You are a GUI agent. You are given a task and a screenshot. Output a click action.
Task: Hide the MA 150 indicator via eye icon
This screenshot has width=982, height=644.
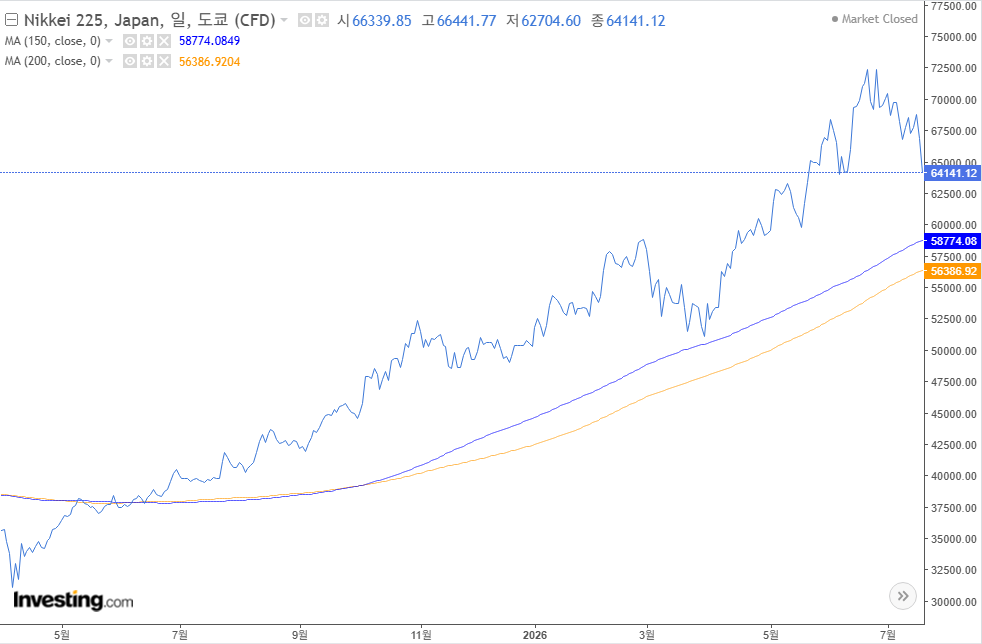pos(130,41)
